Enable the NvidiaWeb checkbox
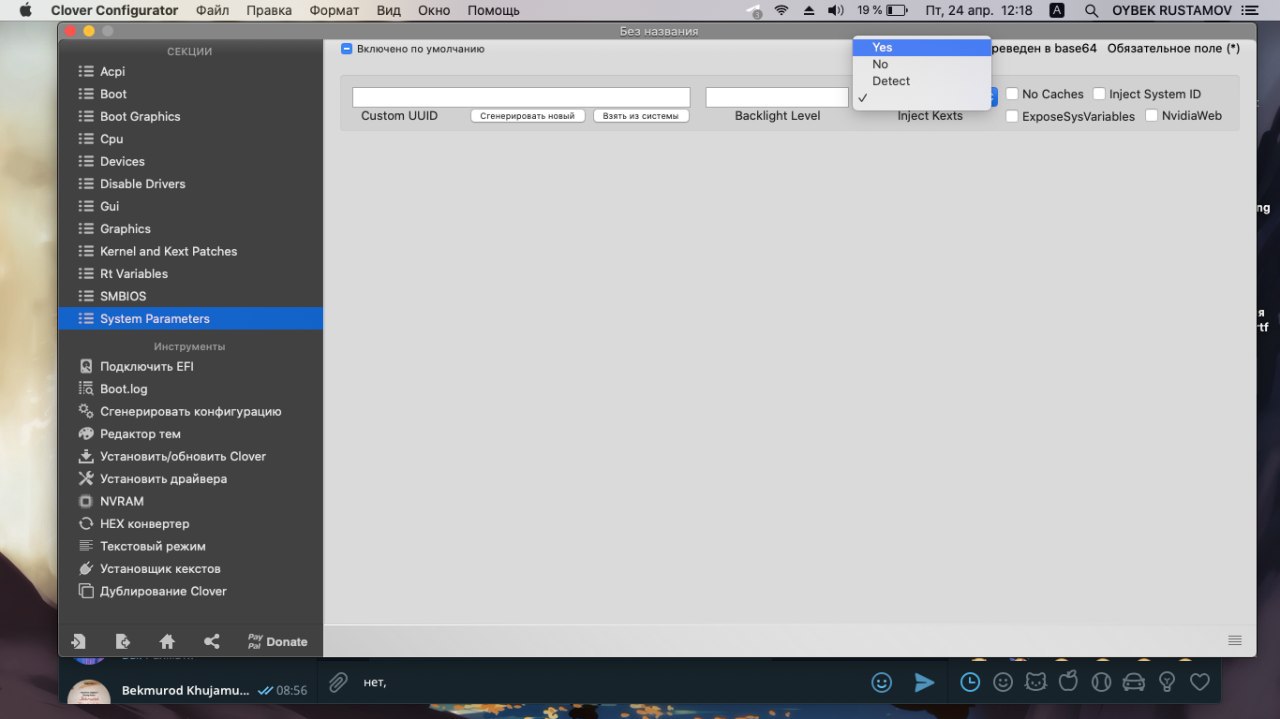Viewport: 1280px width, 719px height. coord(1152,116)
